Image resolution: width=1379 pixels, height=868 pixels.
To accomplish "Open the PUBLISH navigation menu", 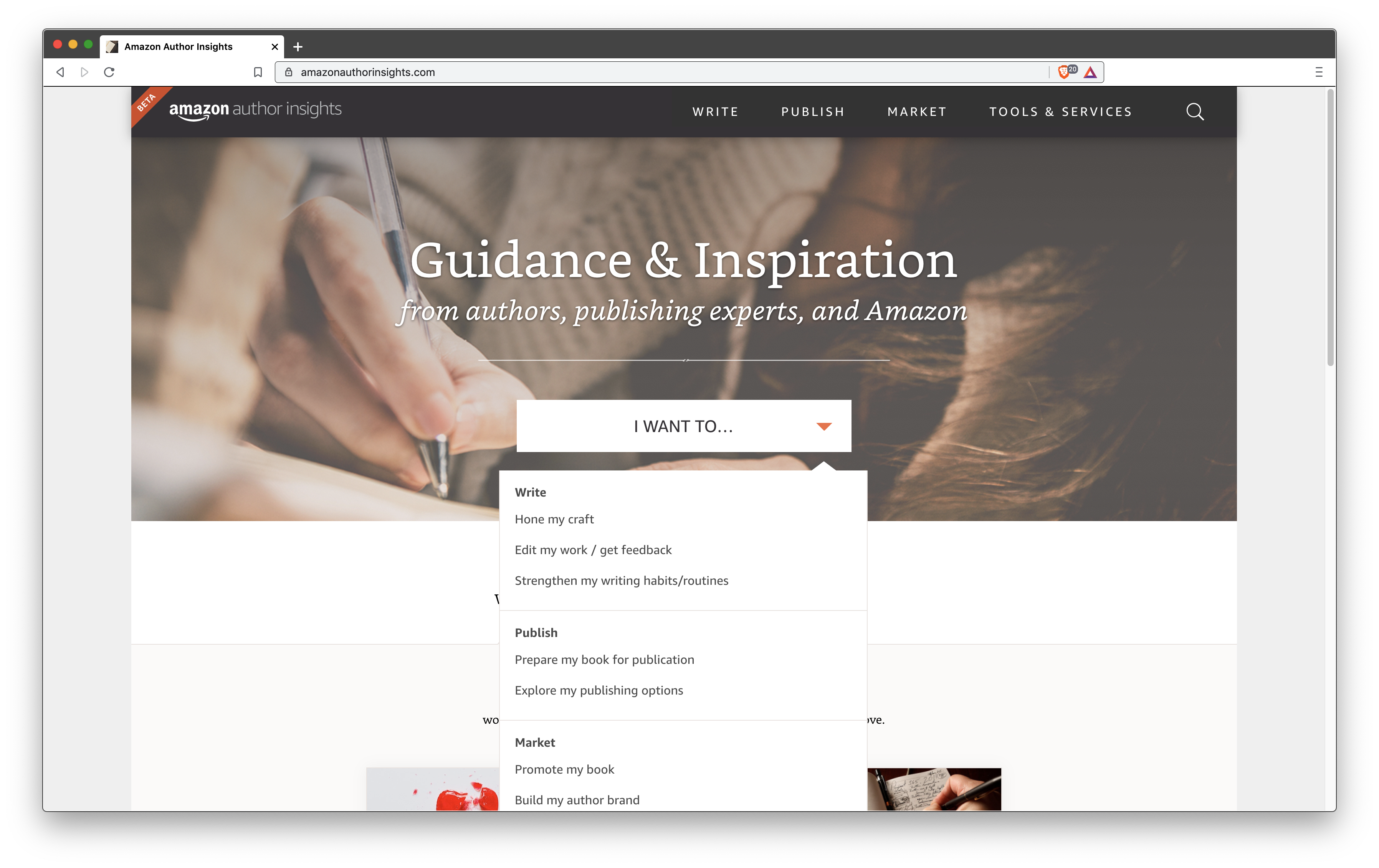I will click(813, 112).
